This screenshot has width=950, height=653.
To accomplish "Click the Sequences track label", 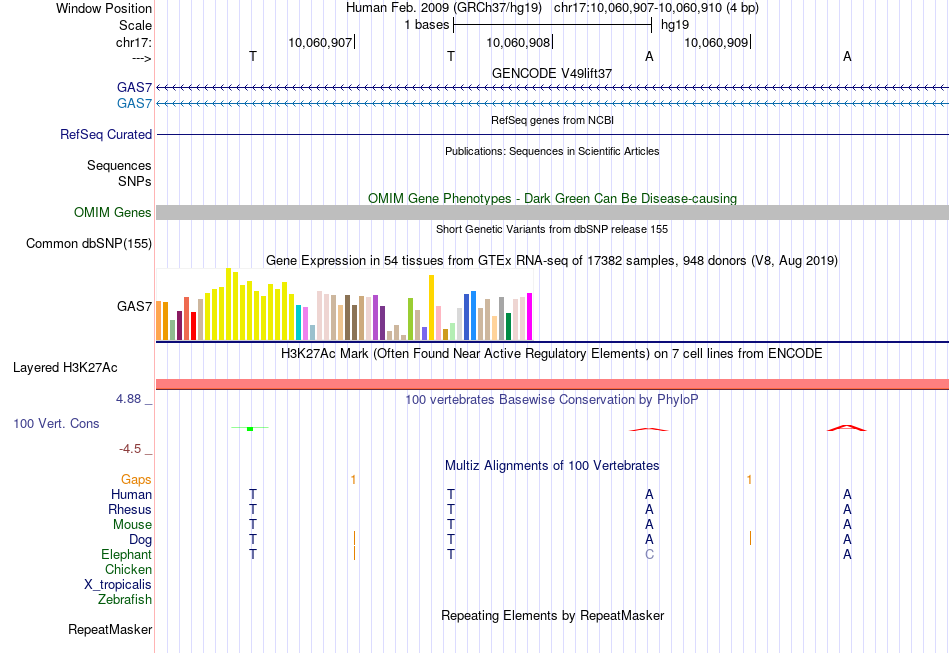I will pyautogui.click(x=119, y=165).
